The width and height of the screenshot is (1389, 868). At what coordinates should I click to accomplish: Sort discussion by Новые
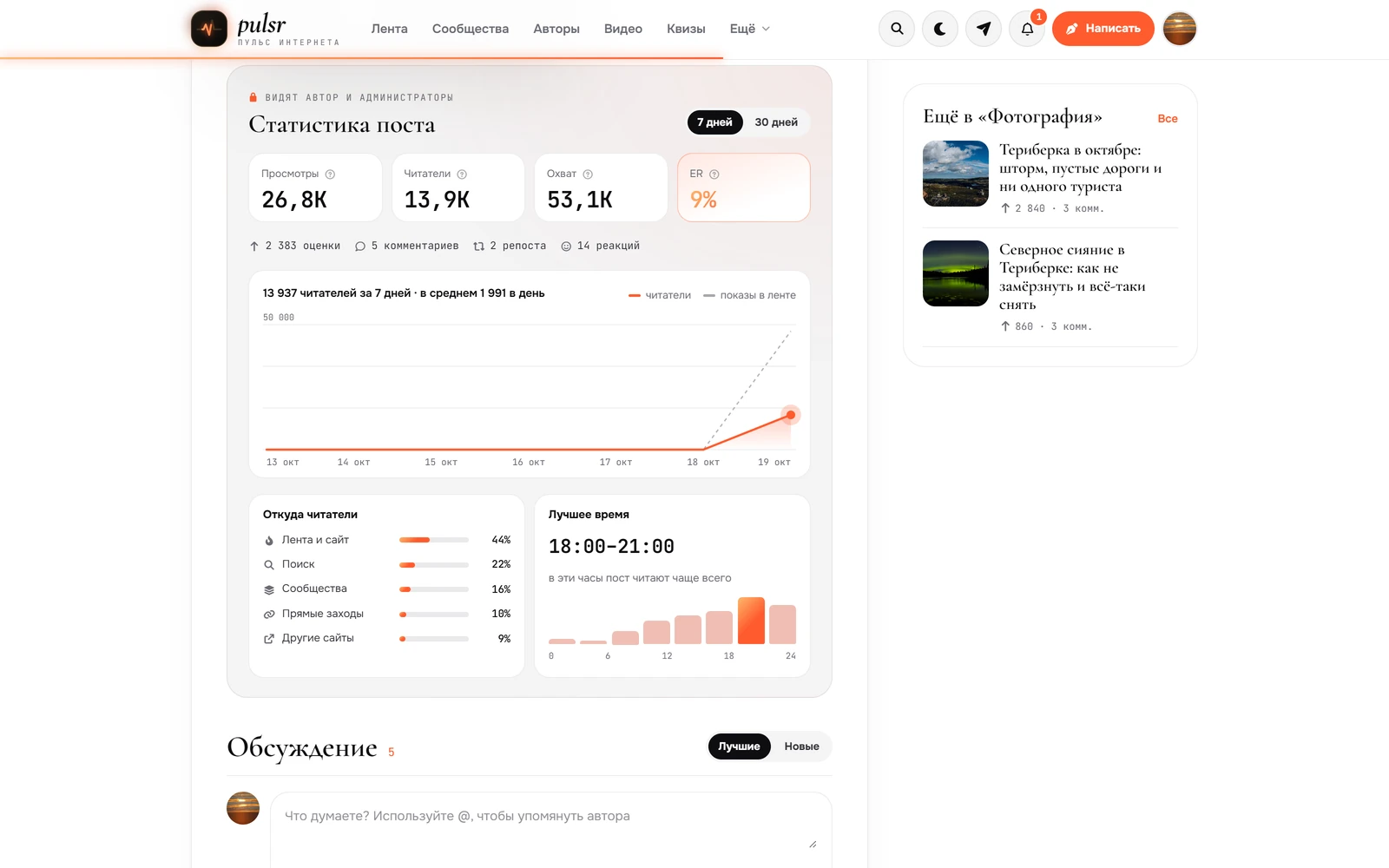801,746
